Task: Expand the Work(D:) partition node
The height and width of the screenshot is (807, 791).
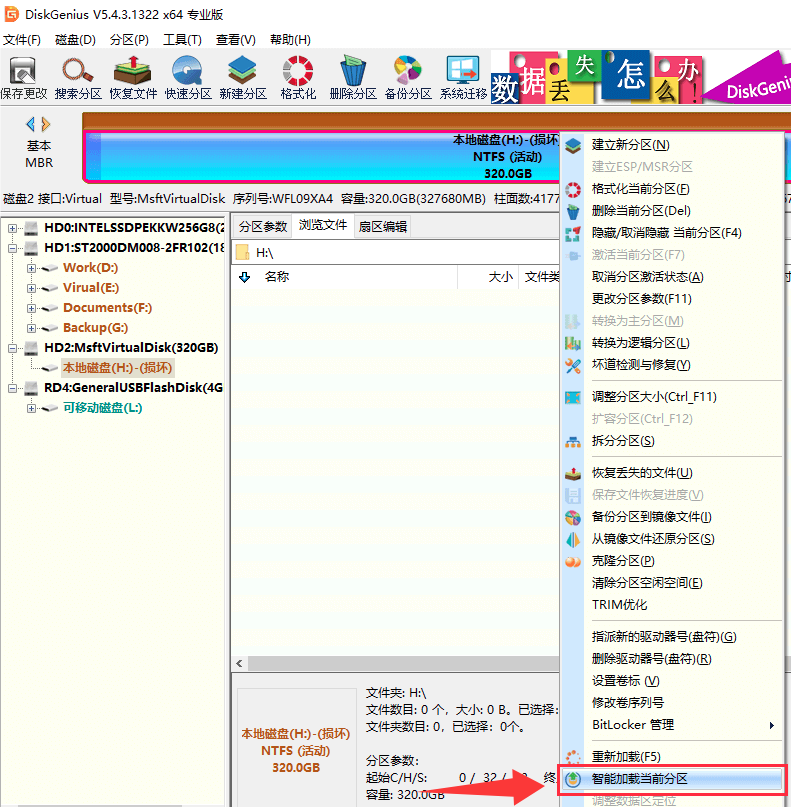Action: coord(31,268)
